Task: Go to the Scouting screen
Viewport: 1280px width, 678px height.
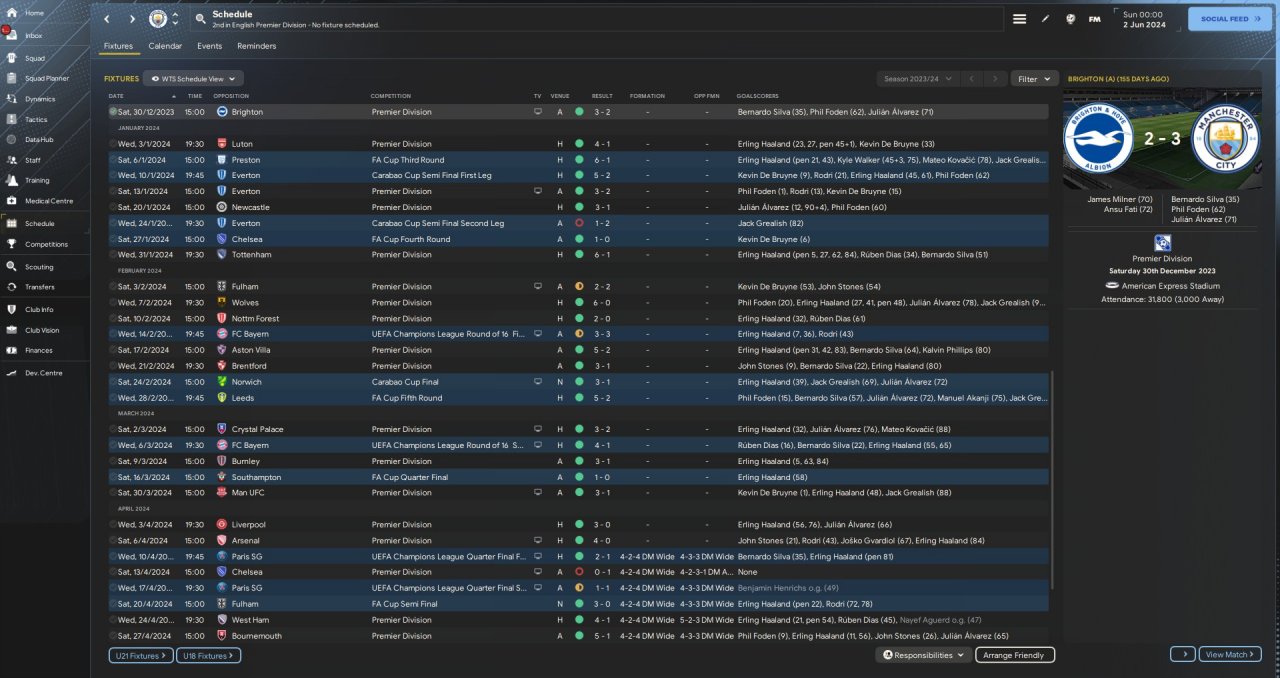Action: click(38, 267)
